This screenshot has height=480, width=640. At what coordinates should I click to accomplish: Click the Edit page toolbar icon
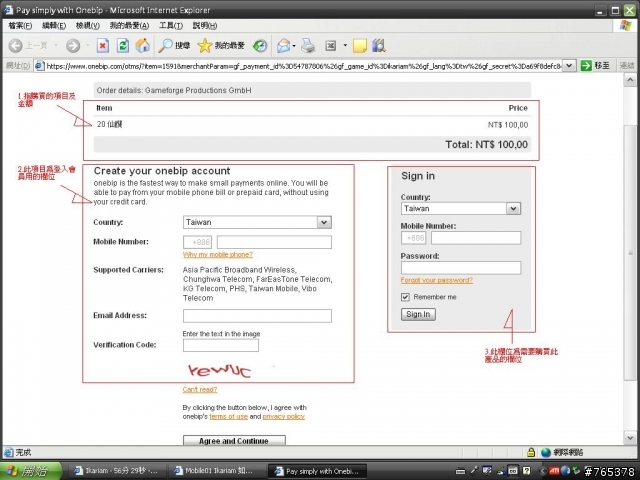pos(330,45)
